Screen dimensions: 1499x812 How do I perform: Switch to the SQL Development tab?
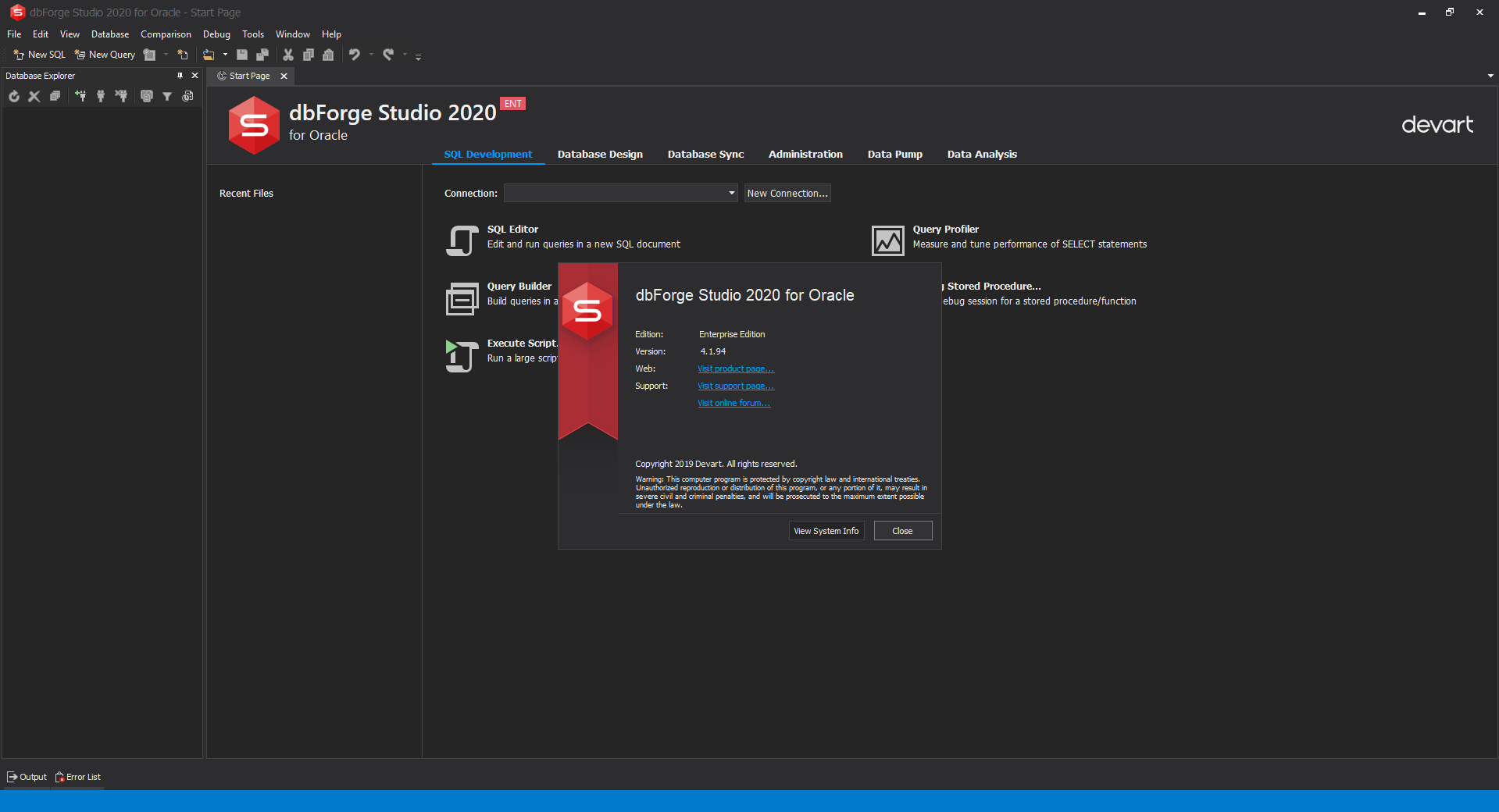click(x=488, y=155)
